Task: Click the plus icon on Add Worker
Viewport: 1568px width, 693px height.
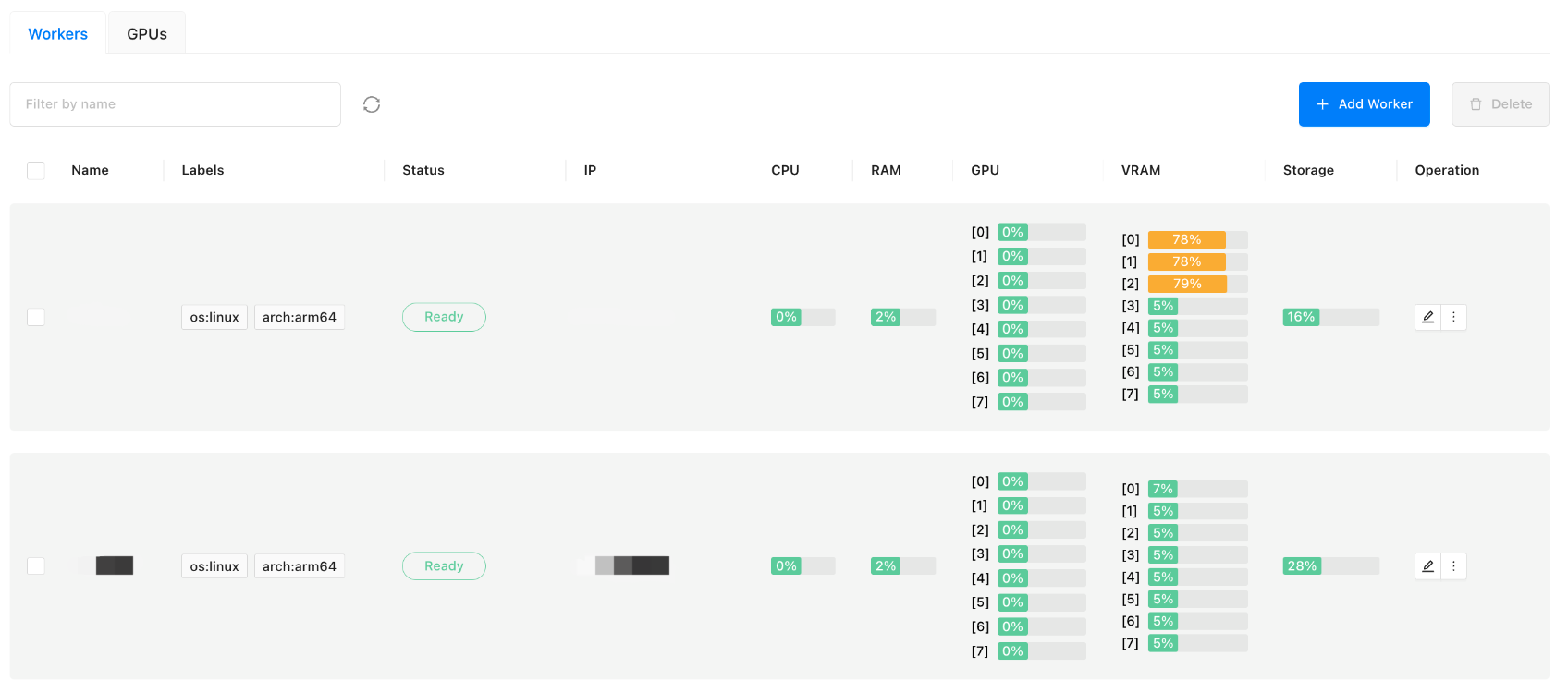Action: click(x=1322, y=104)
